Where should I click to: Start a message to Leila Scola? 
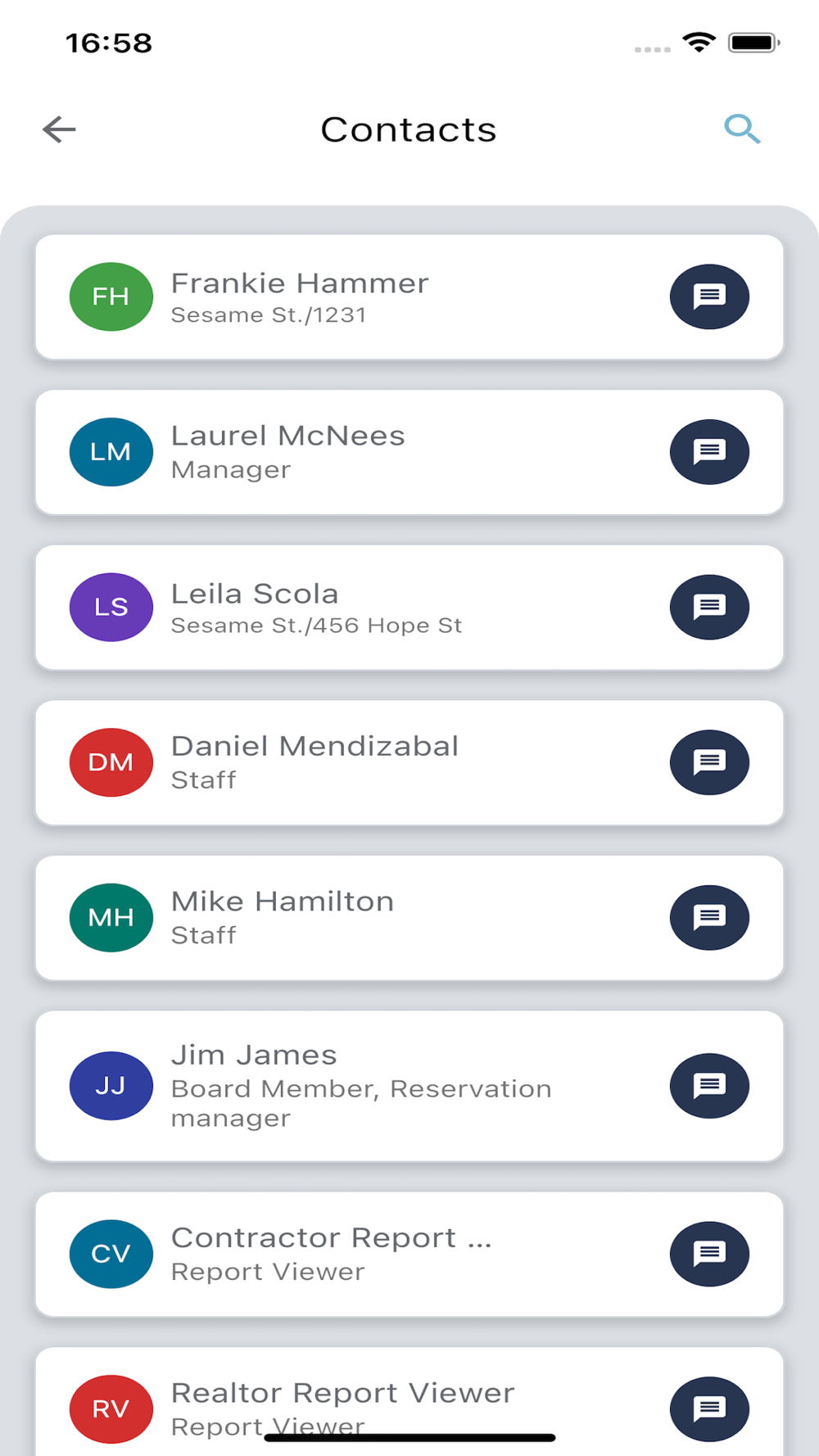(x=709, y=607)
